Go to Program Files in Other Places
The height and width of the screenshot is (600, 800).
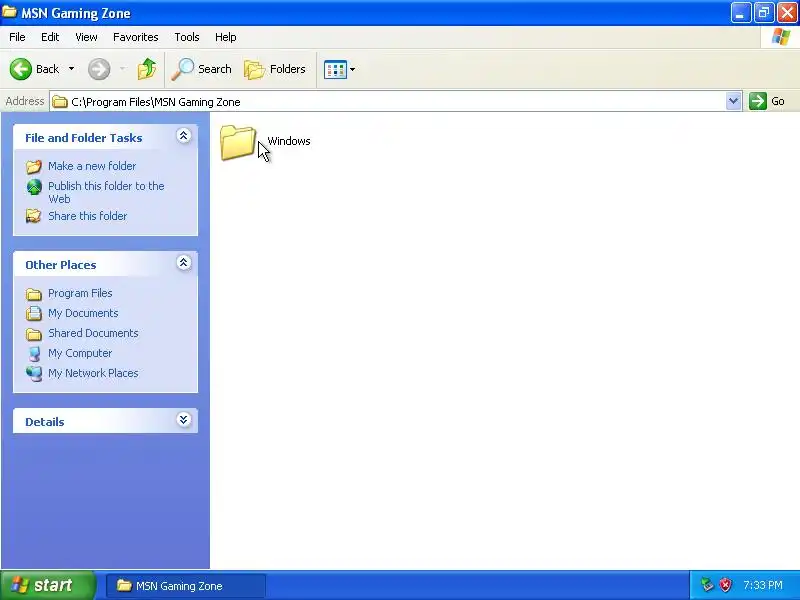tap(80, 293)
